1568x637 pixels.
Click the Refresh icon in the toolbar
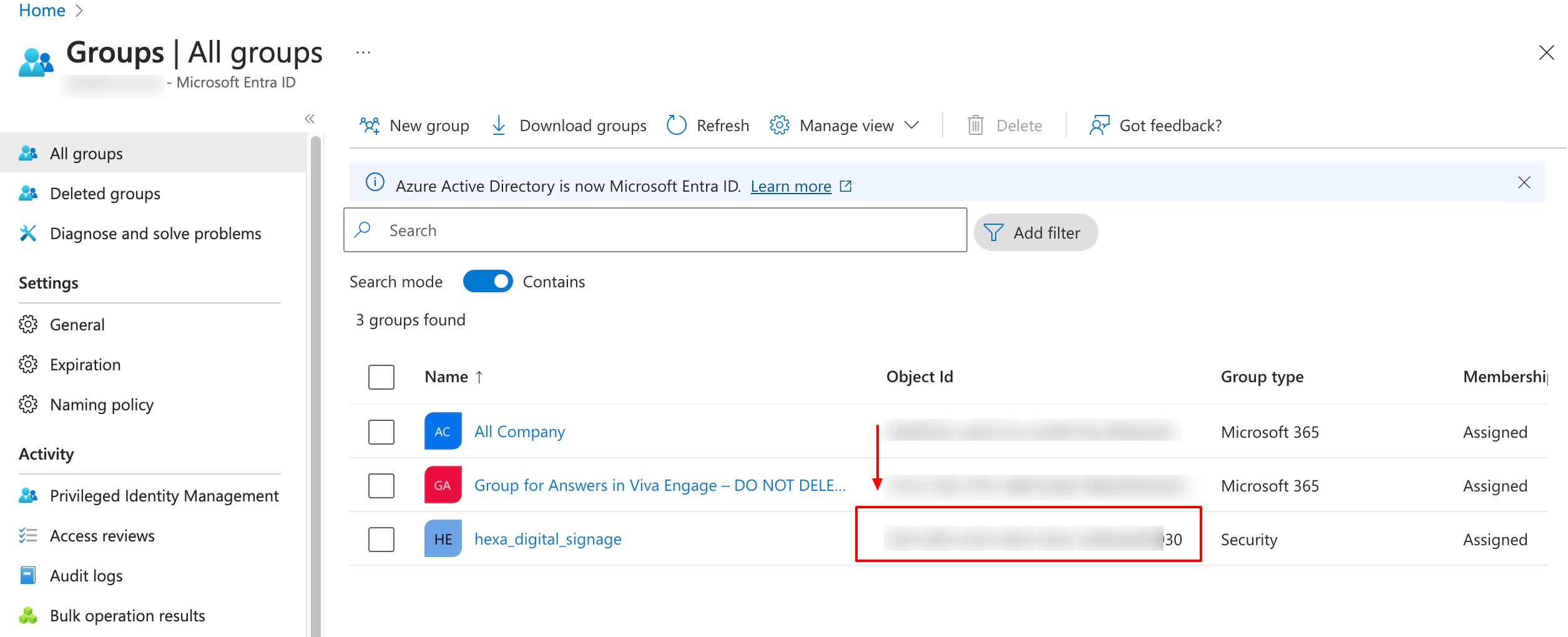(677, 126)
